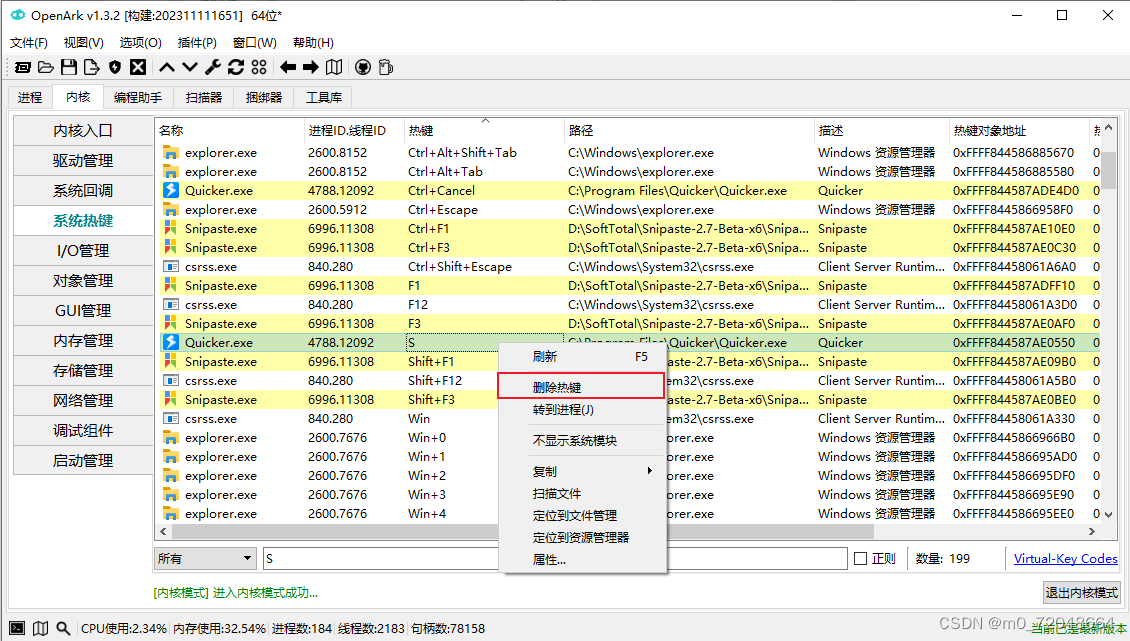Click the folded map toolbar icon
Viewport: 1130px width, 641px height.
(x=334, y=67)
